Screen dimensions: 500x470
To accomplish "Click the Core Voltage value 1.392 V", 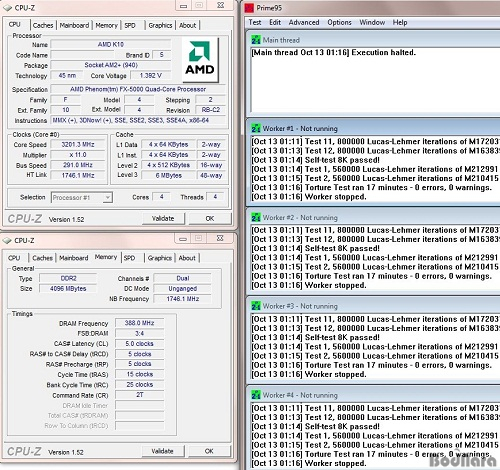I will point(151,76).
